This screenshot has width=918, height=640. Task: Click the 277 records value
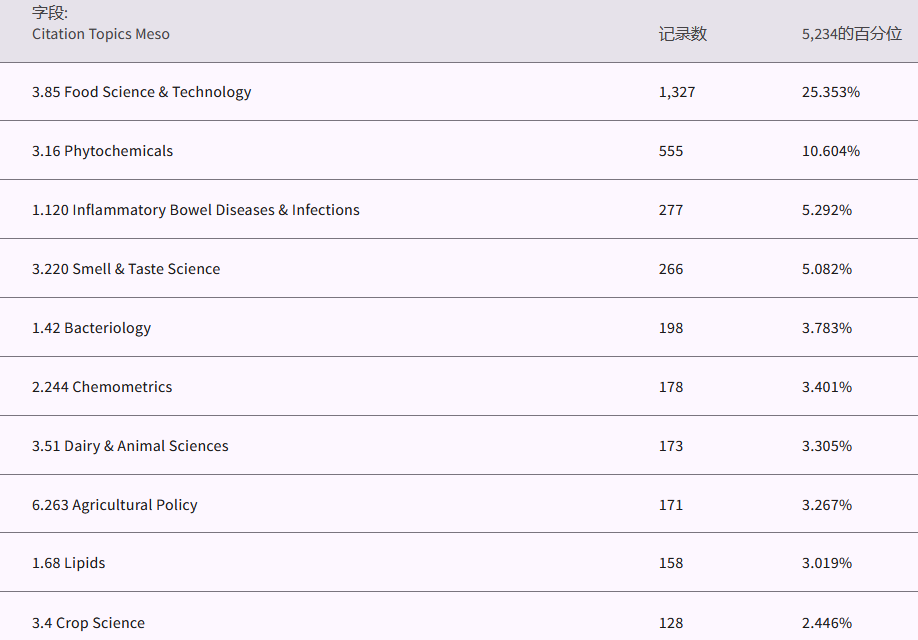[x=671, y=210]
